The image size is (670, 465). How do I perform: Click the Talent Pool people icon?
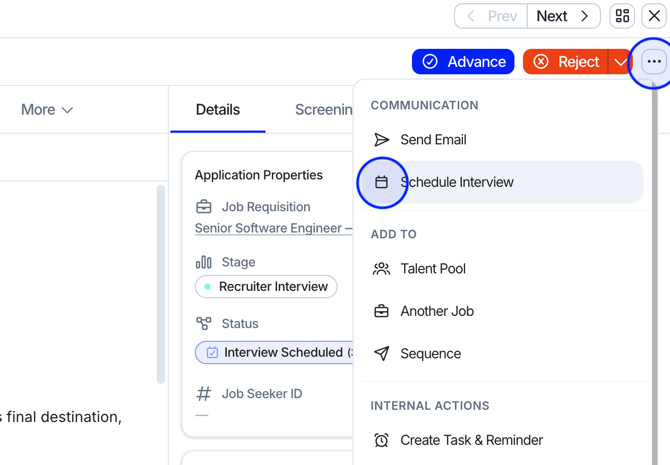click(381, 269)
